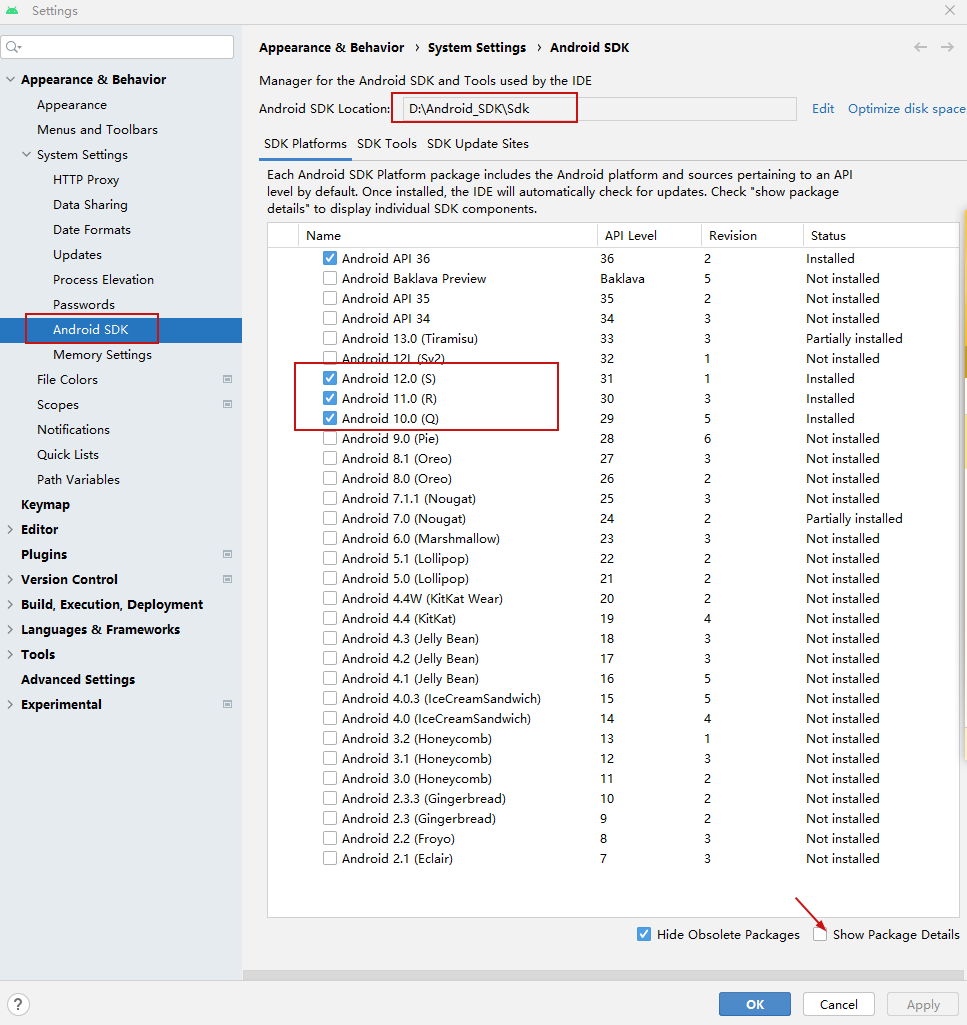The image size is (967, 1025).
Task: Check Android 13.0 (Tiramisu) checkbox
Action: 330,339
